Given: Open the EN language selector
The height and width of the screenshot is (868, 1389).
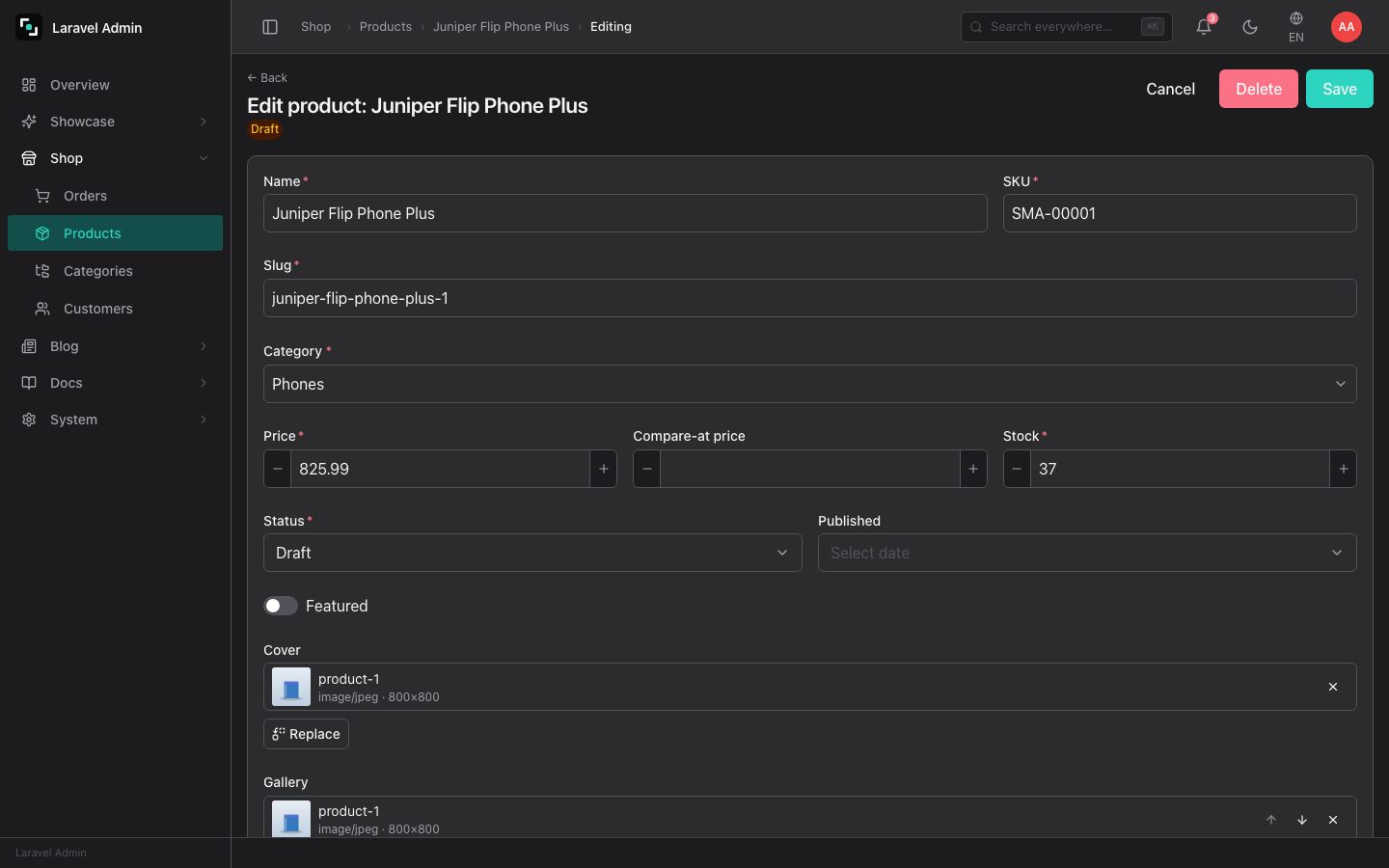Looking at the screenshot, I should click(x=1296, y=27).
